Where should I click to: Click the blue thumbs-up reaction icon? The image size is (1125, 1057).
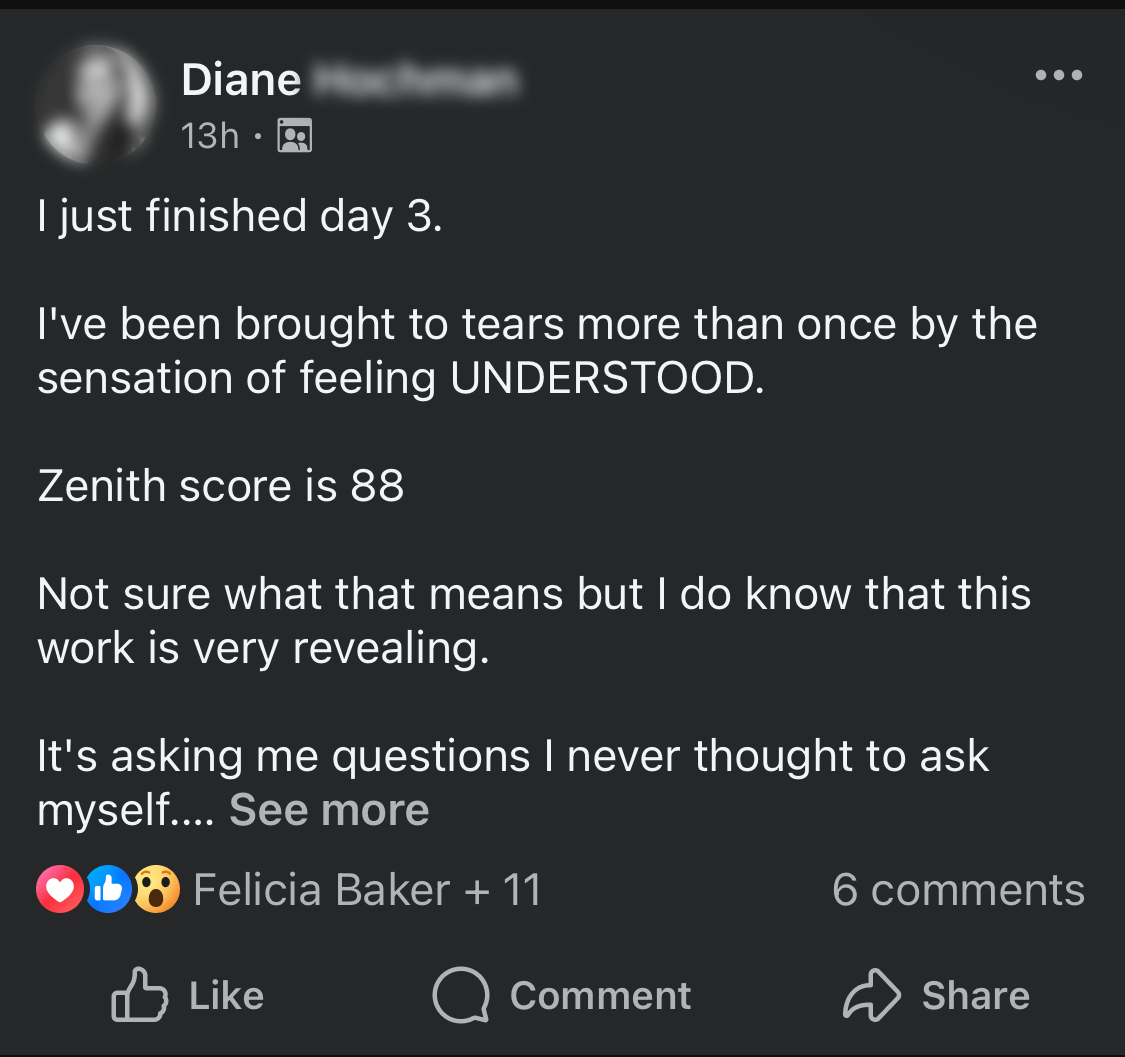tap(108, 890)
